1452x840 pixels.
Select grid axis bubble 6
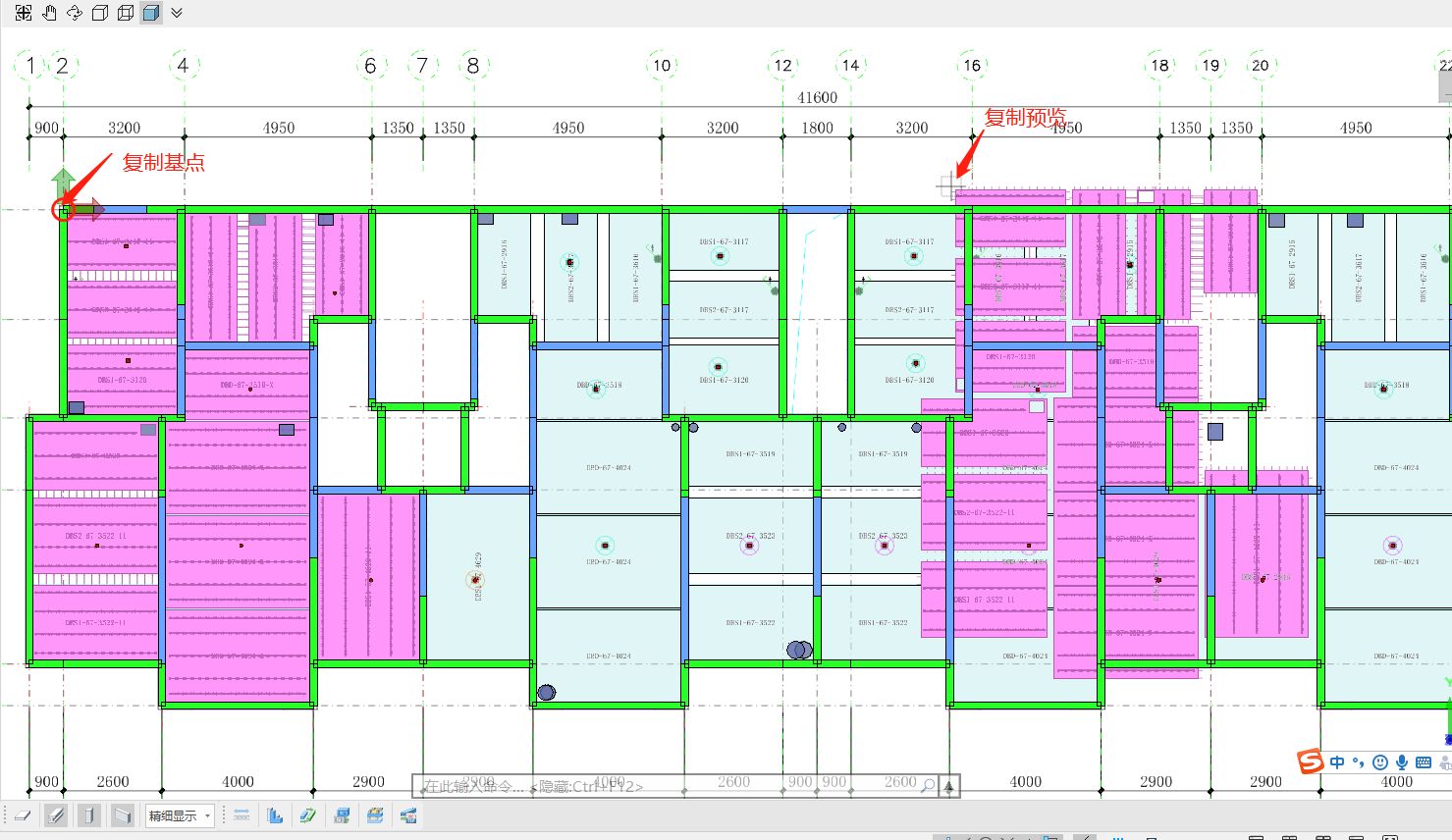(x=370, y=66)
